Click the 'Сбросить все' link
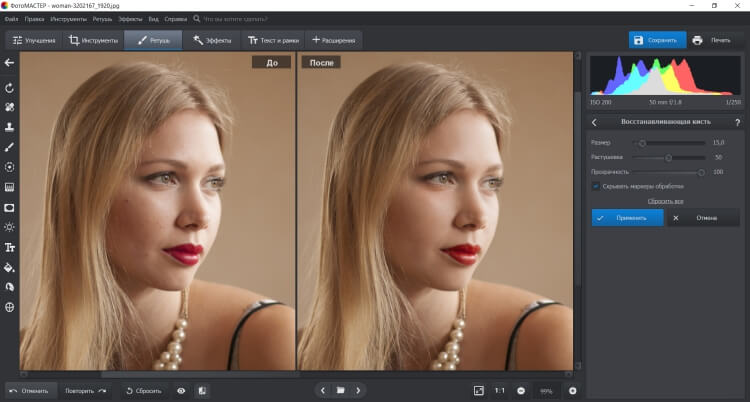The height and width of the screenshot is (402, 750). click(665, 201)
